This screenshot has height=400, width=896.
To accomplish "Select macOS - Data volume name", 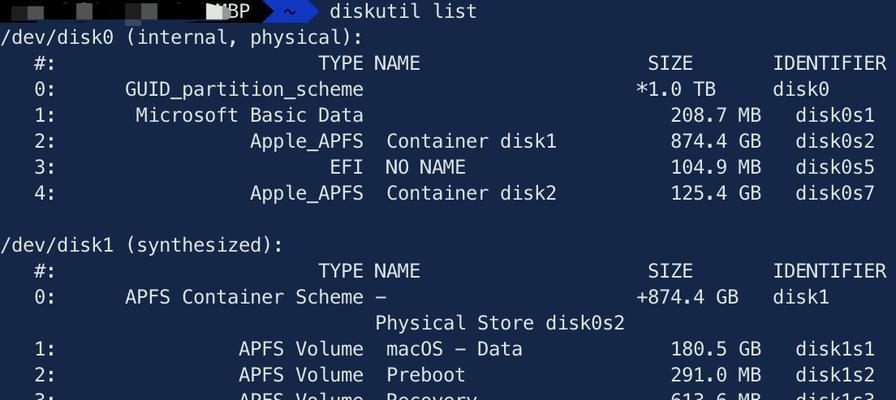I will point(454,349).
